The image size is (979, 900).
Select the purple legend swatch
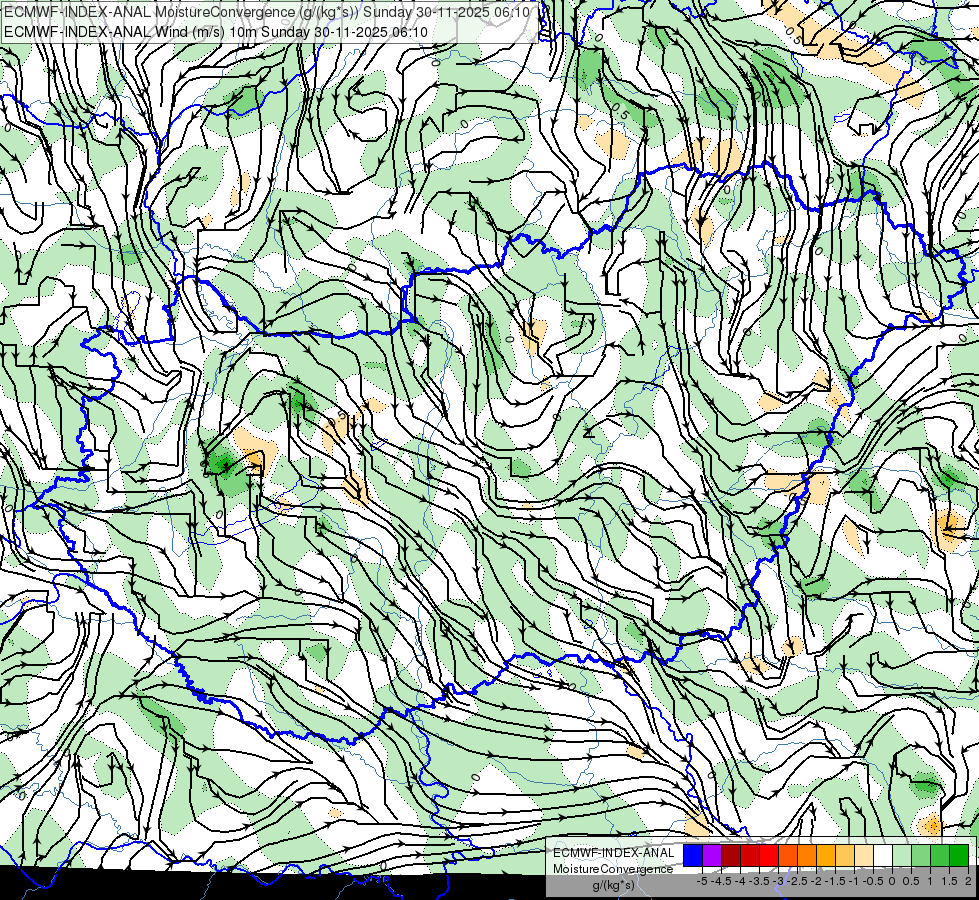pyautogui.click(x=712, y=856)
